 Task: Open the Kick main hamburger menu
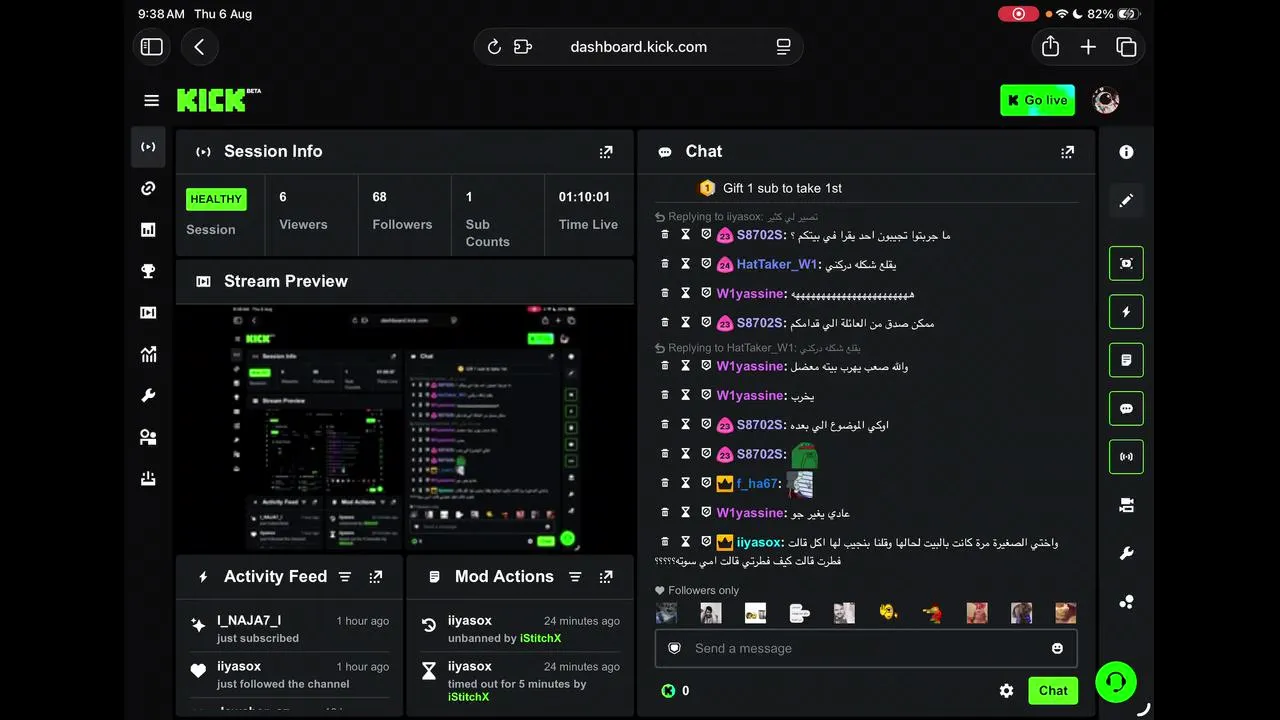point(152,100)
